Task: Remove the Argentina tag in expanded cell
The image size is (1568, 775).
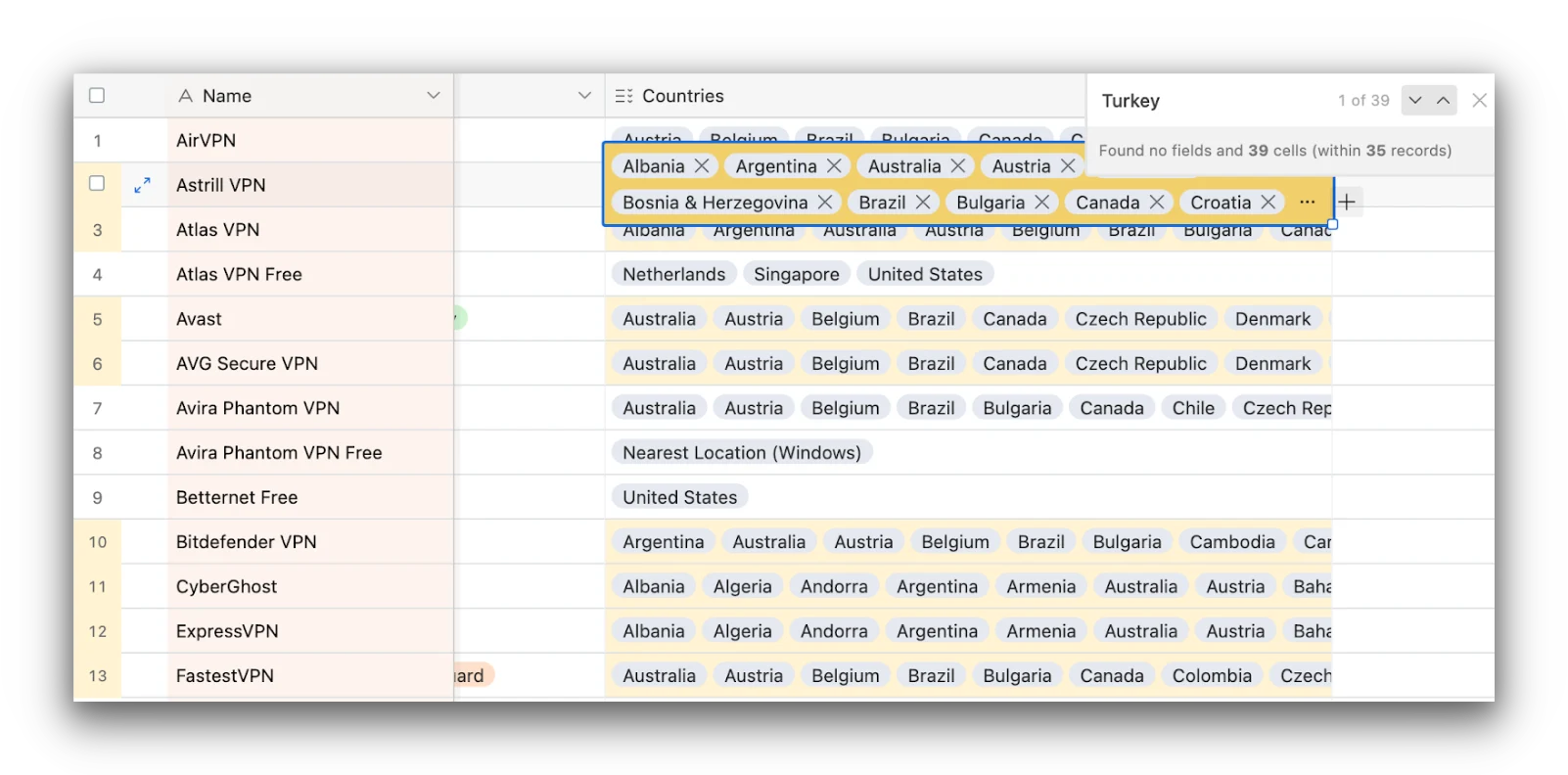Action: click(x=834, y=166)
